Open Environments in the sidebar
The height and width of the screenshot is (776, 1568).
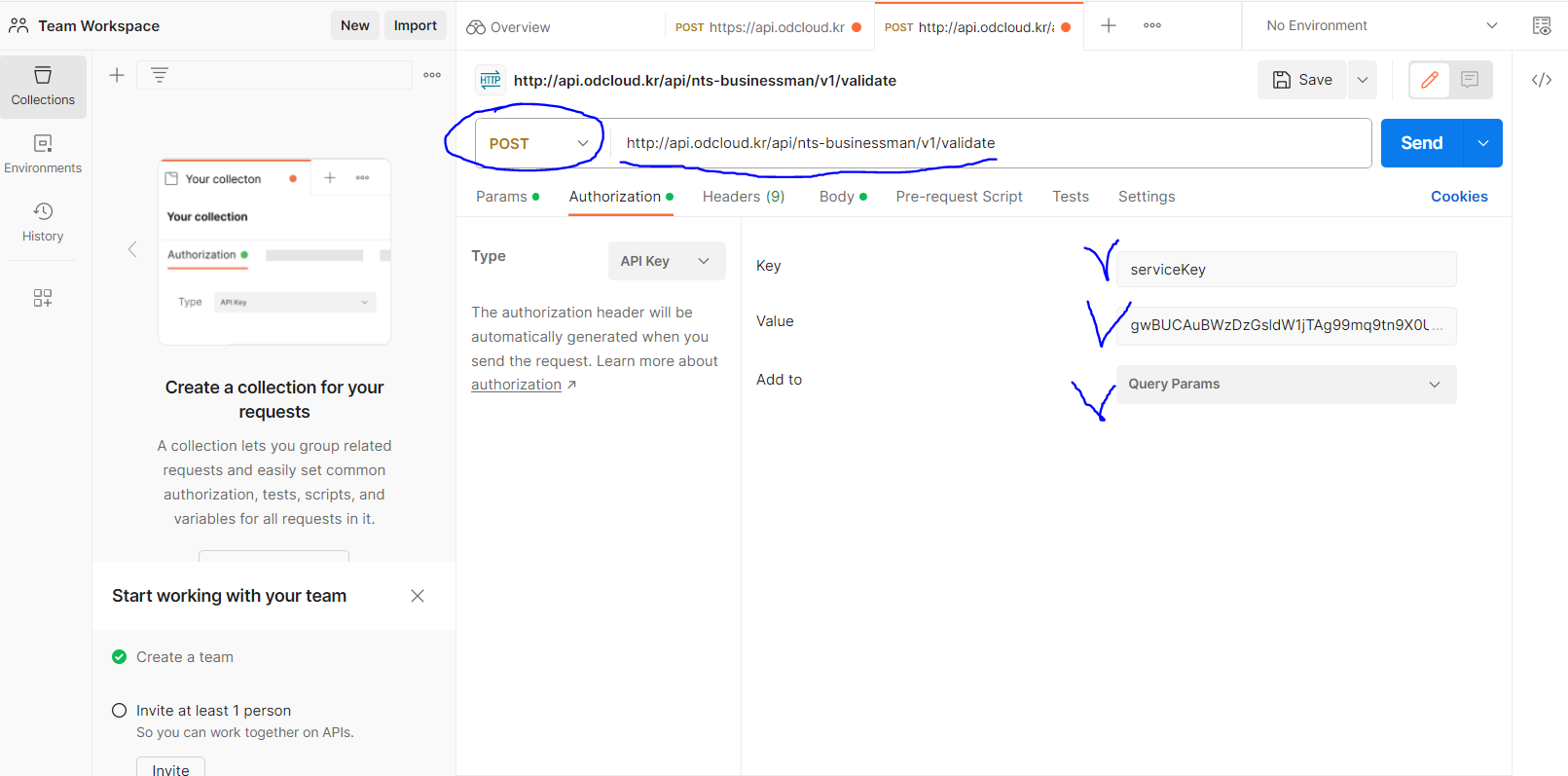click(x=43, y=155)
